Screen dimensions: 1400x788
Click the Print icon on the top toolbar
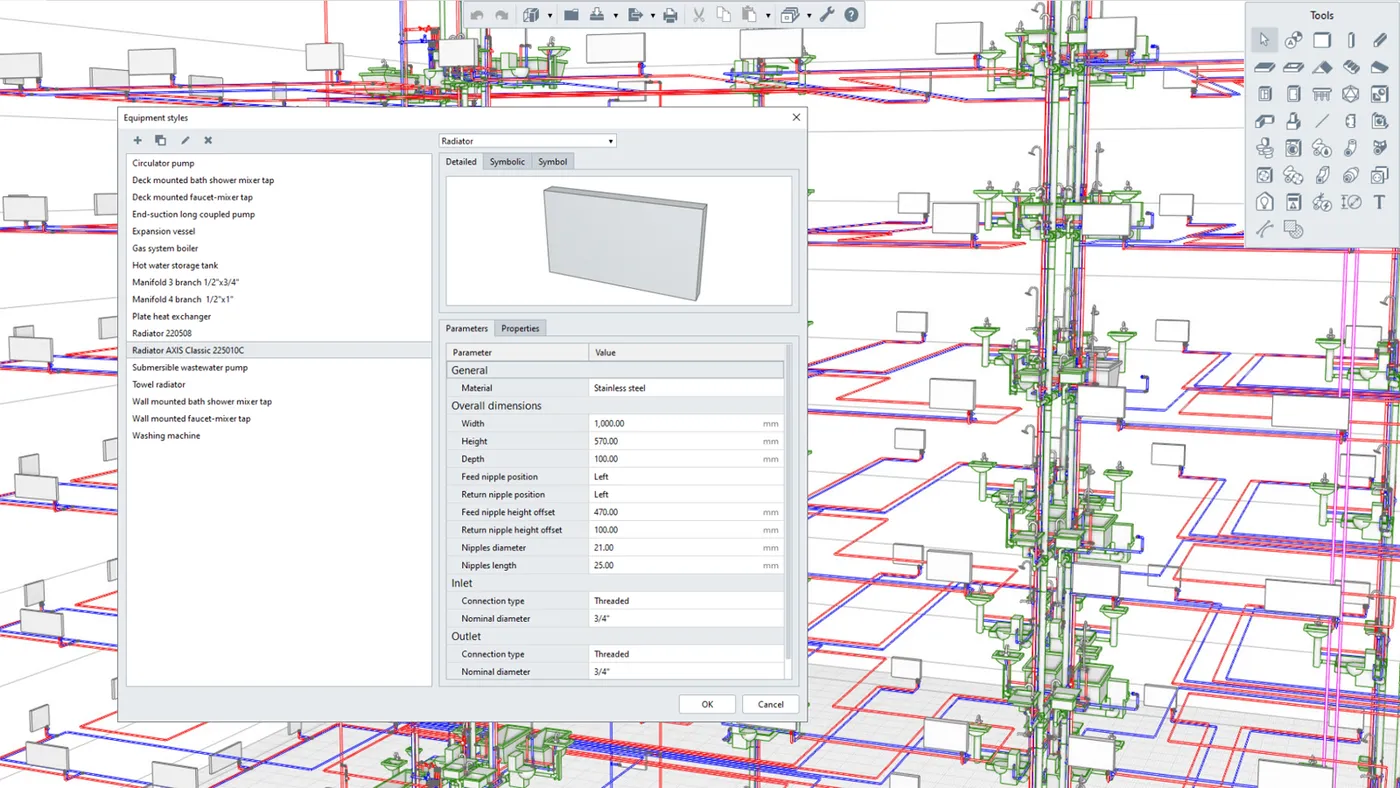point(670,15)
